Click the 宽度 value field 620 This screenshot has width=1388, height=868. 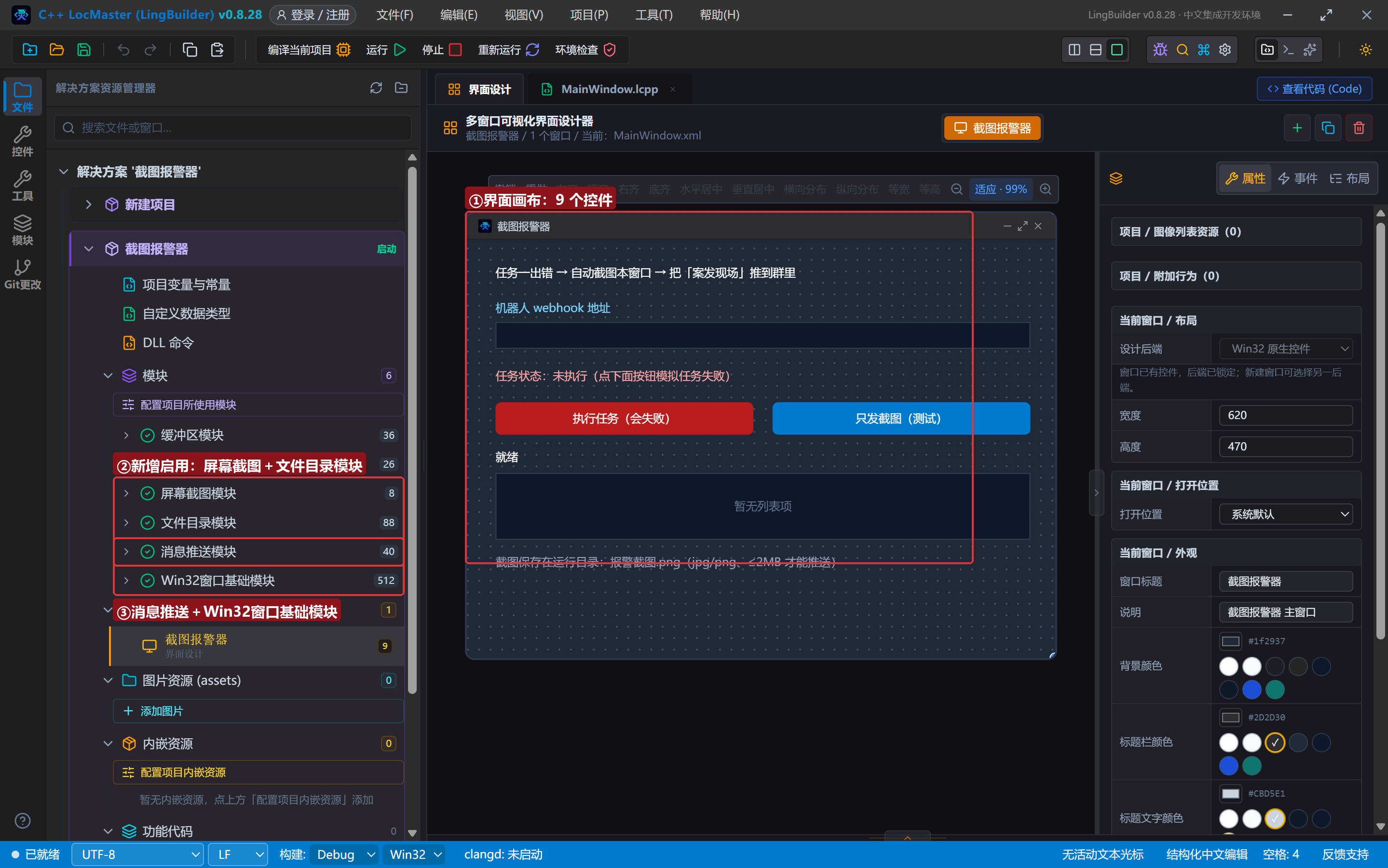pos(1286,415)
